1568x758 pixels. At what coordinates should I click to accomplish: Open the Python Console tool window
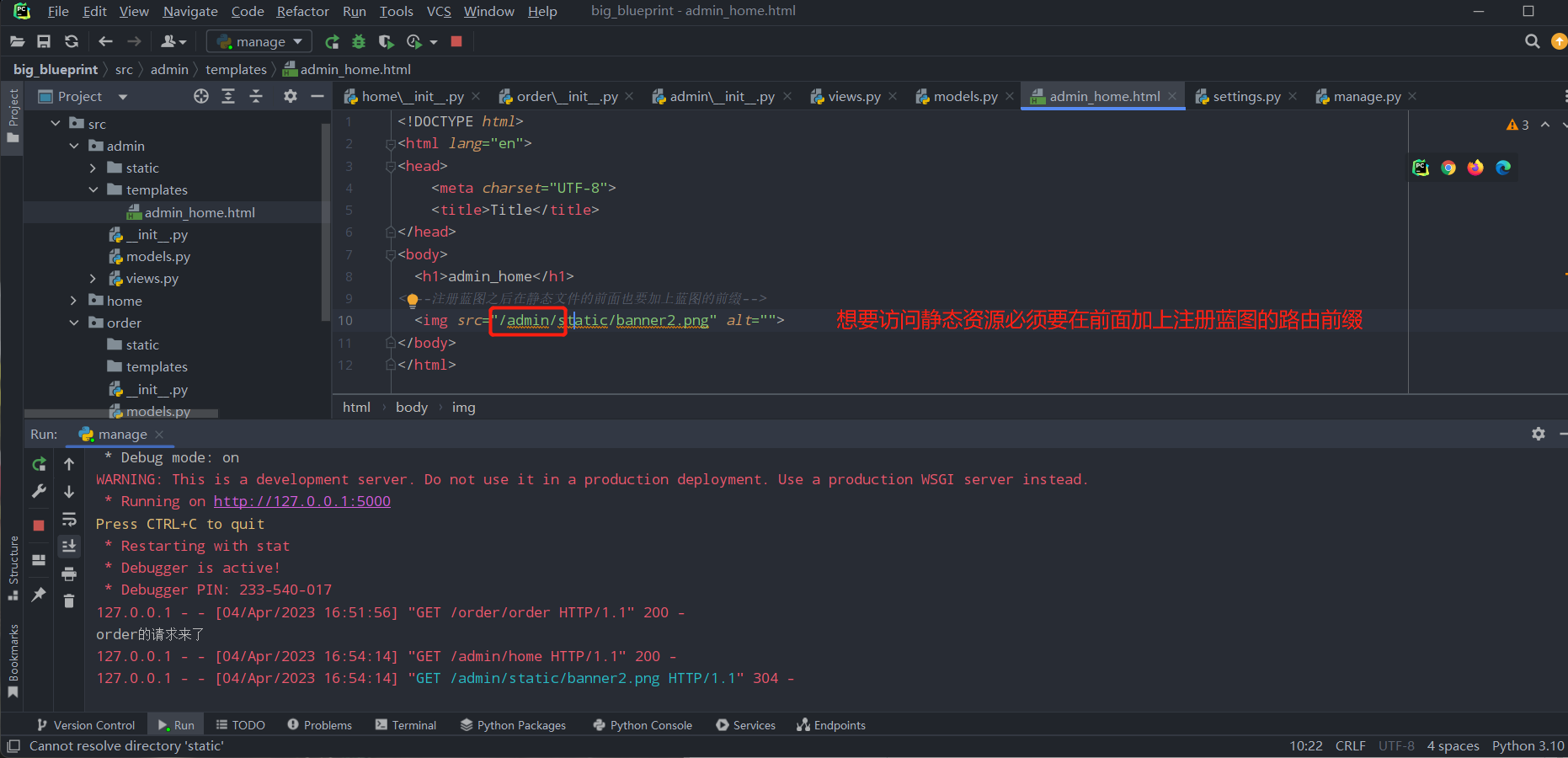pyautogui.click(x=643, y=725)
